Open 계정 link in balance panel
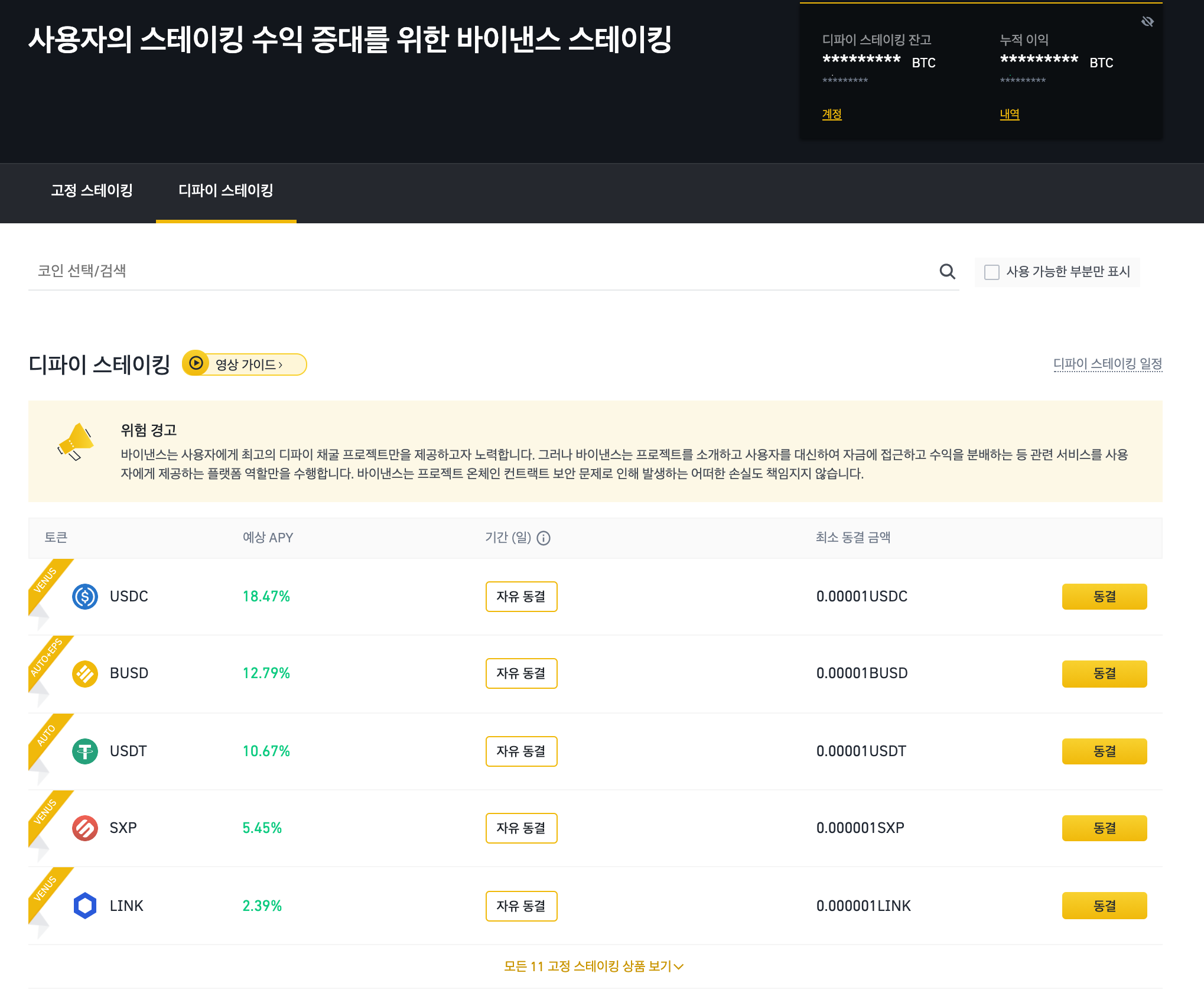The image size is (1204, 996). click(x=831, y=114)
